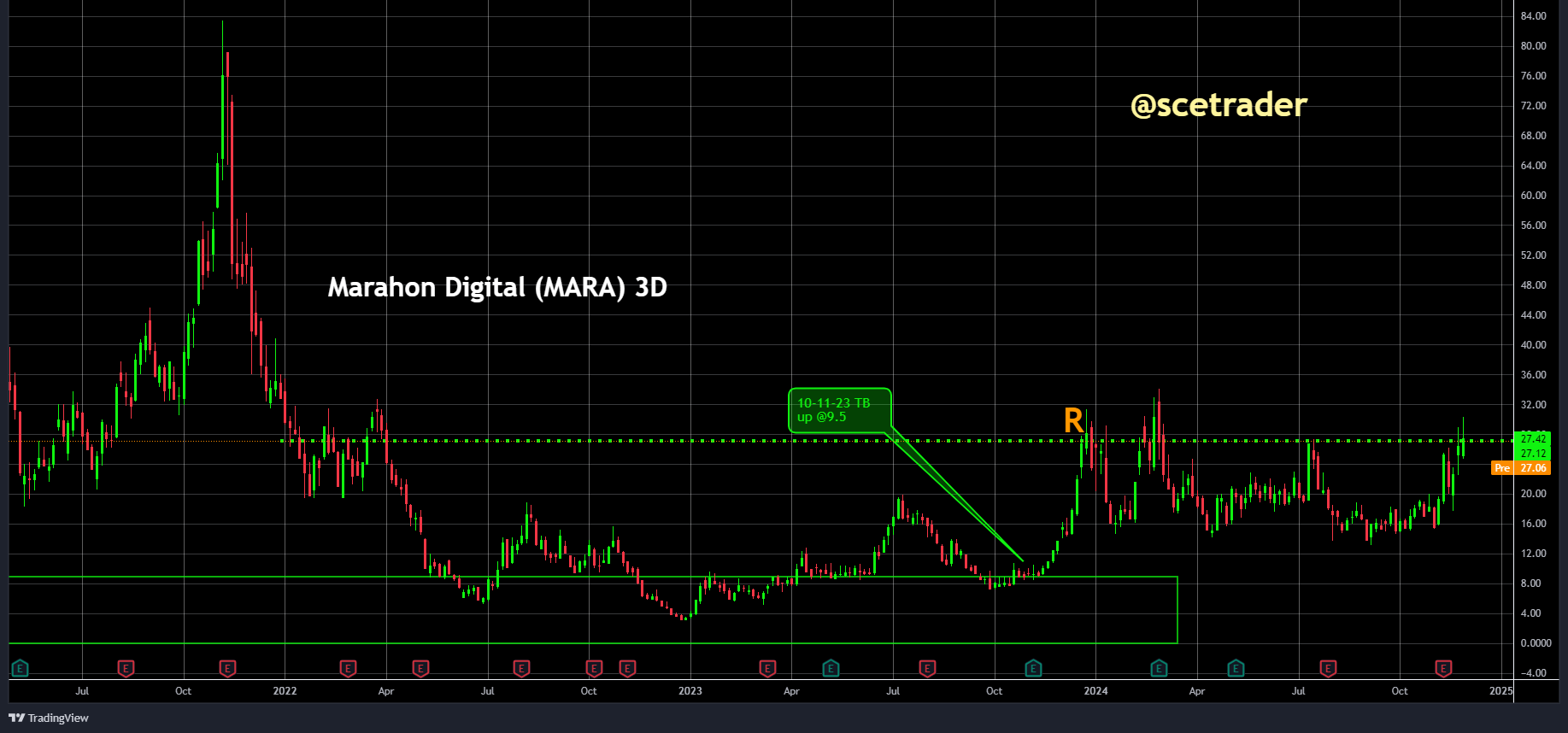Click the 40.00 price axis label
This screenshot has width=1568, height=733.
1533,345
